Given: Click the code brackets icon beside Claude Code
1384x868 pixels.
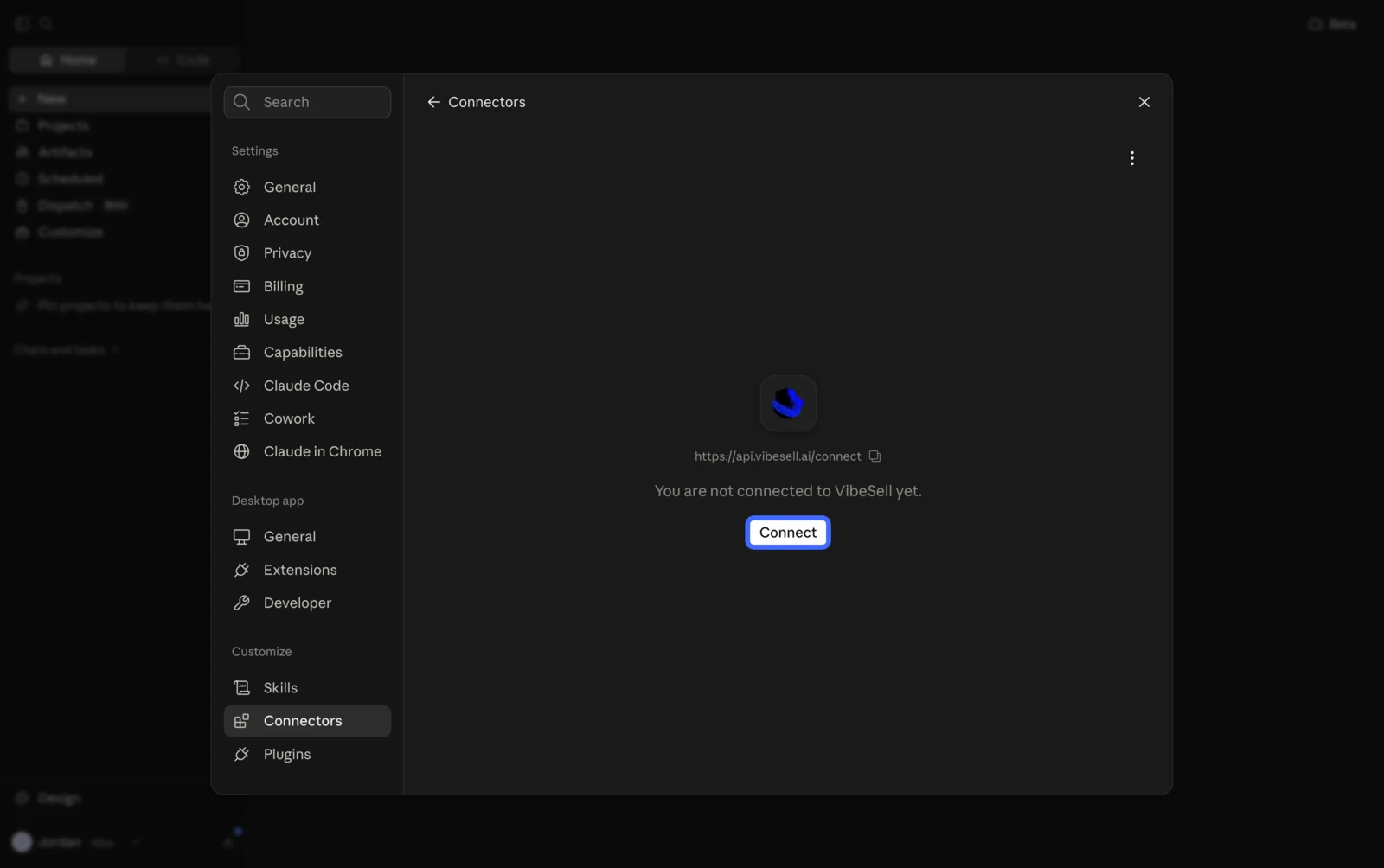Looking at the screenshot, I should coord(242,386).
